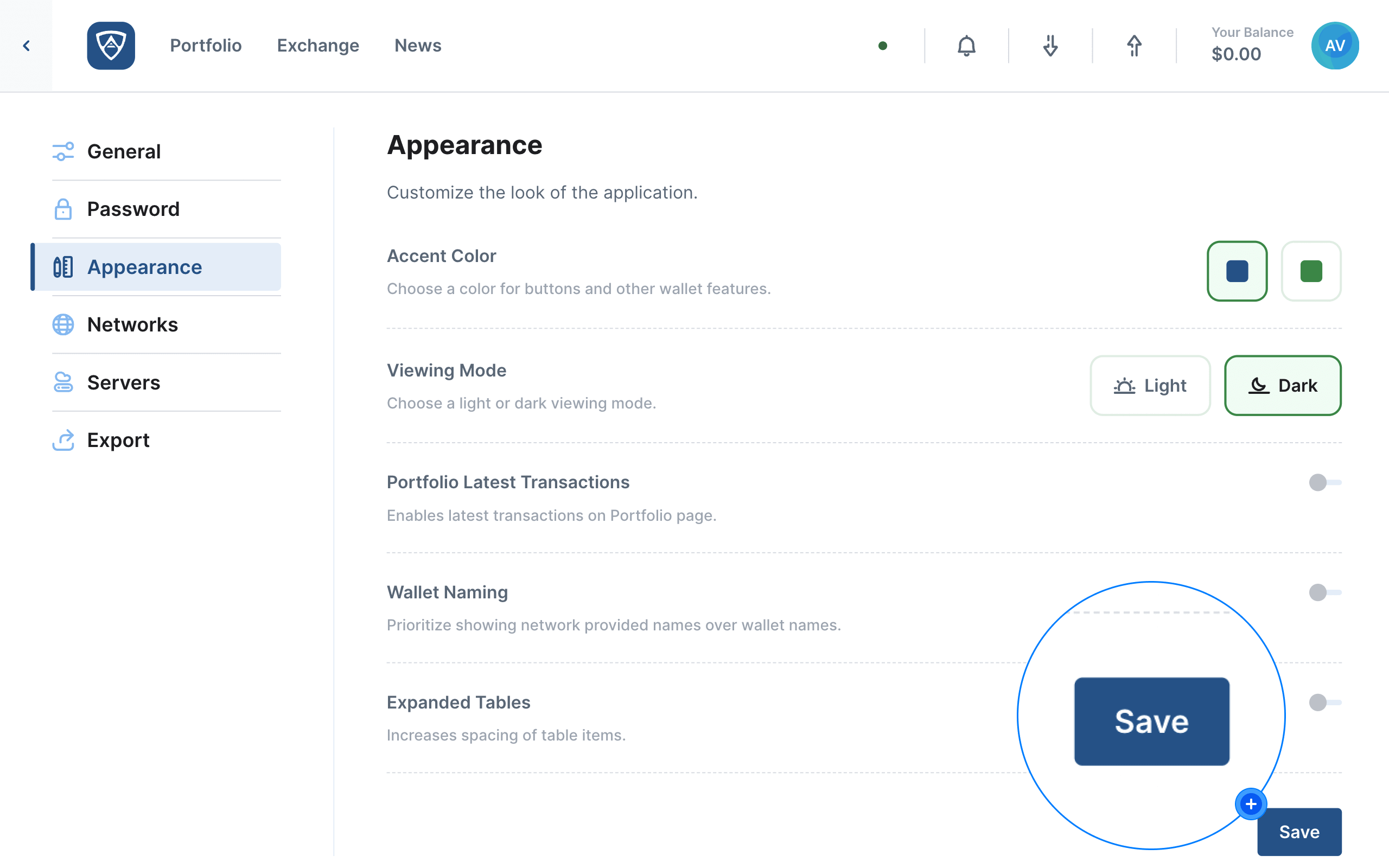
Task: Open the notifications bell
Action: pyautogui.click(x=966, y=46)
